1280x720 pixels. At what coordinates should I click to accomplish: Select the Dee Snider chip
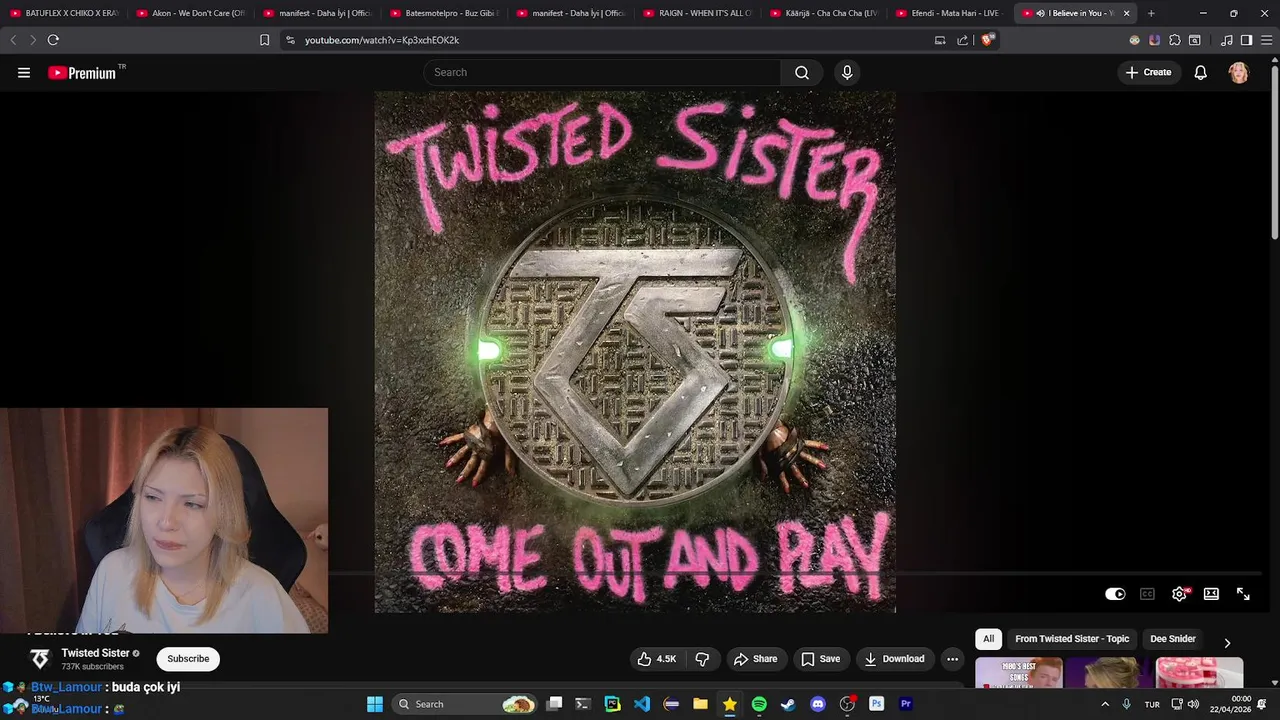point(1173,639)
